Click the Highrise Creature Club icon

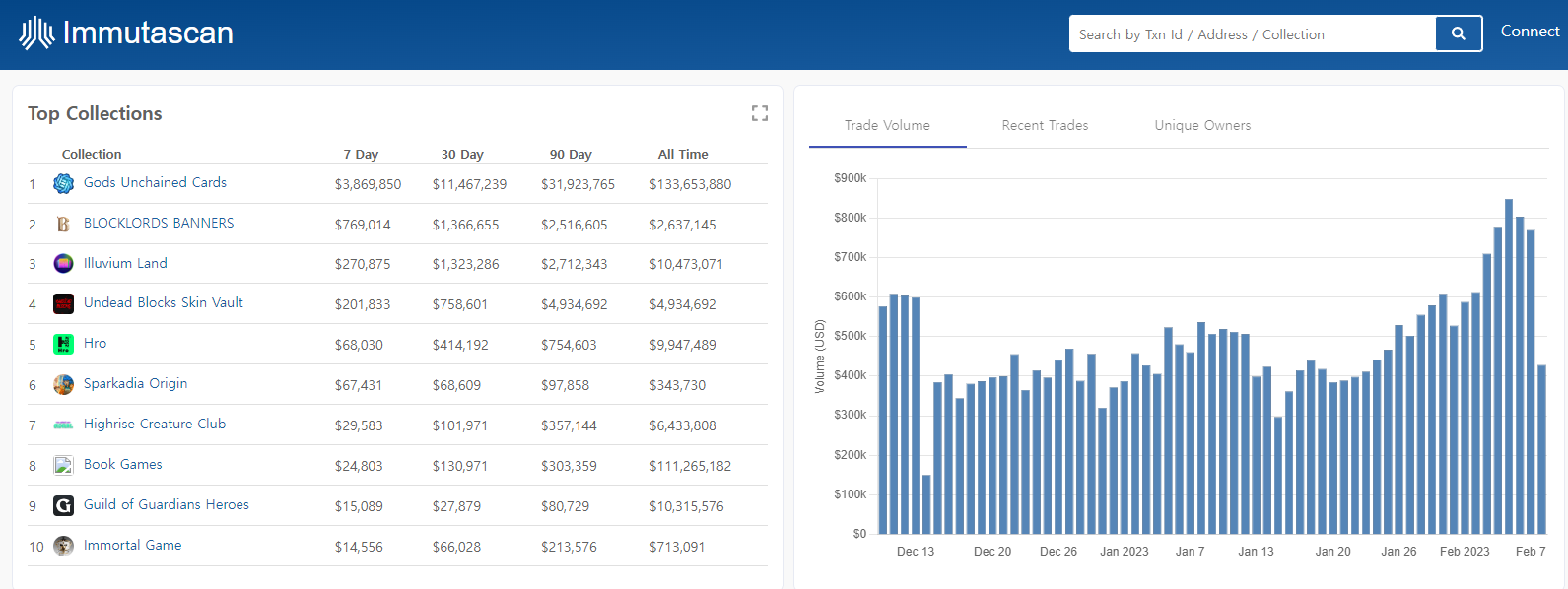point(64,425)
